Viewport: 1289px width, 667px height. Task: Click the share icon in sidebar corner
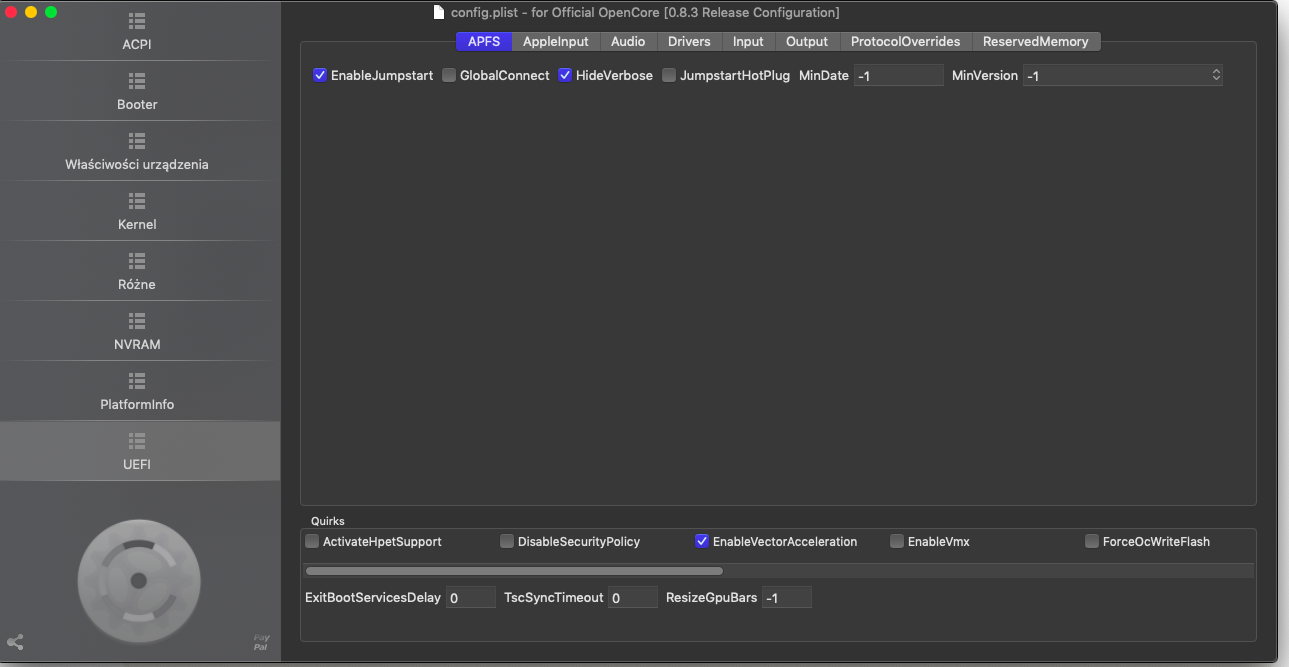click(x=15, y=642)
